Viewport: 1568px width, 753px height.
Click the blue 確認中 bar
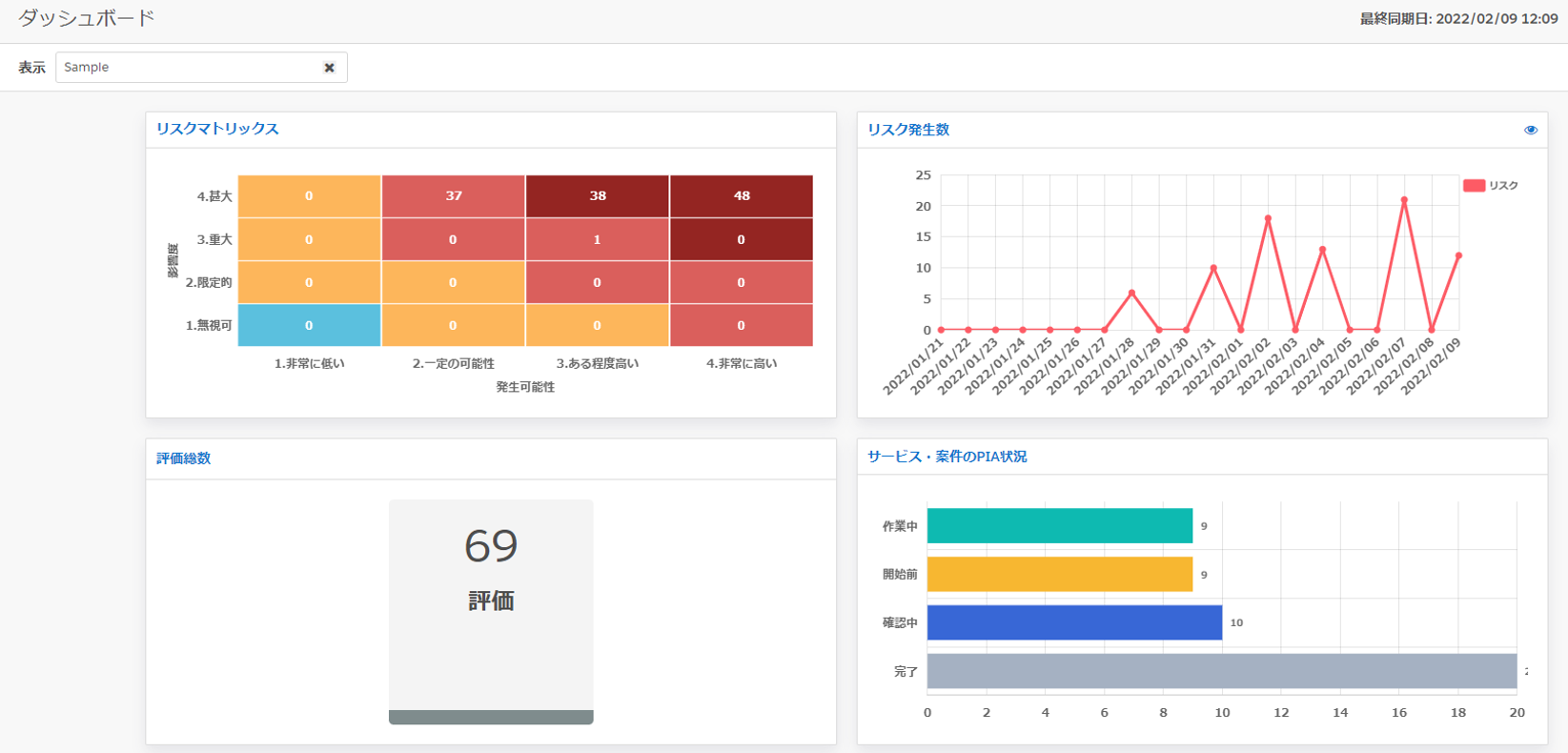pos(1073,622)
